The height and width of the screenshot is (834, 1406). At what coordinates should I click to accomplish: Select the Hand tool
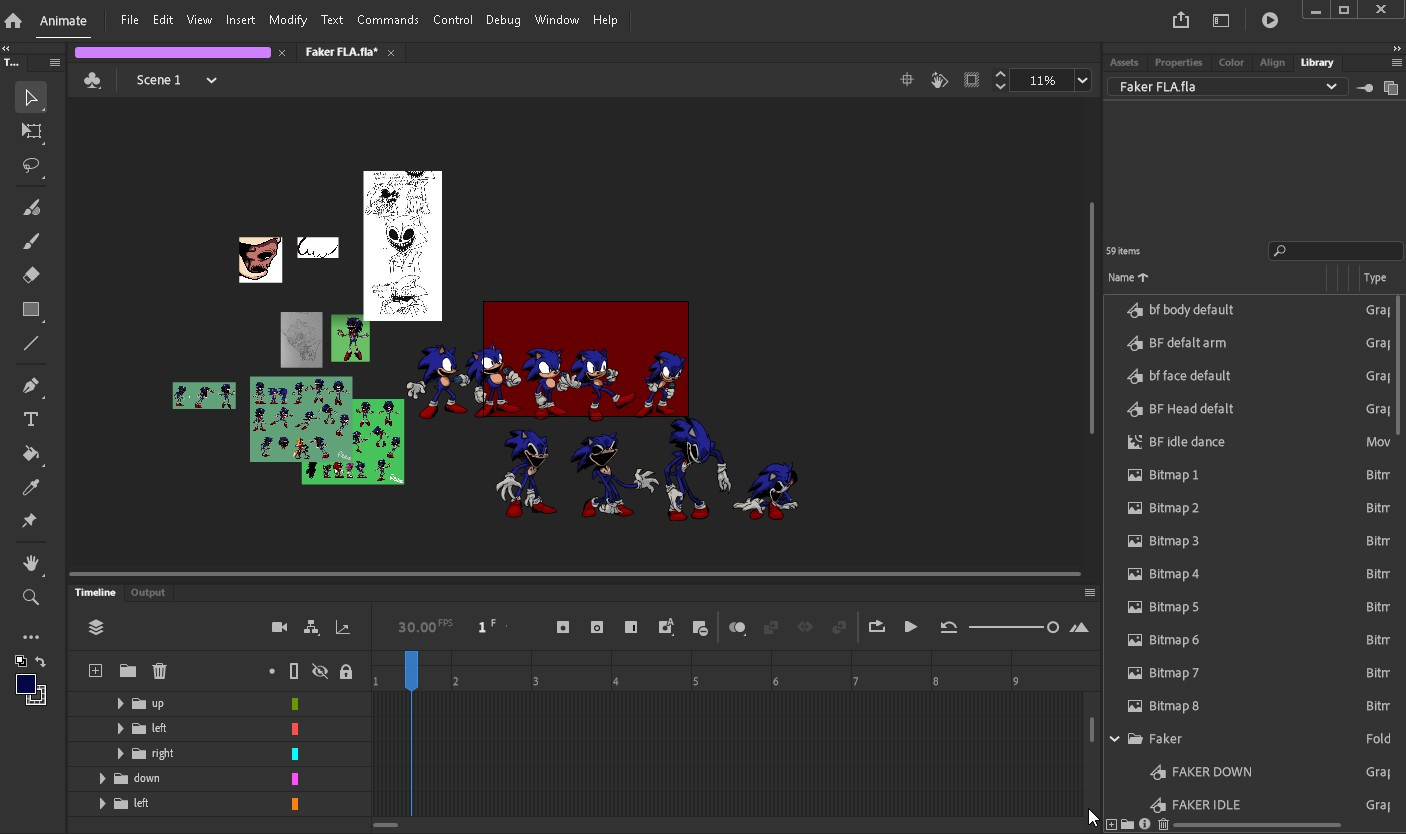[31, 562]
